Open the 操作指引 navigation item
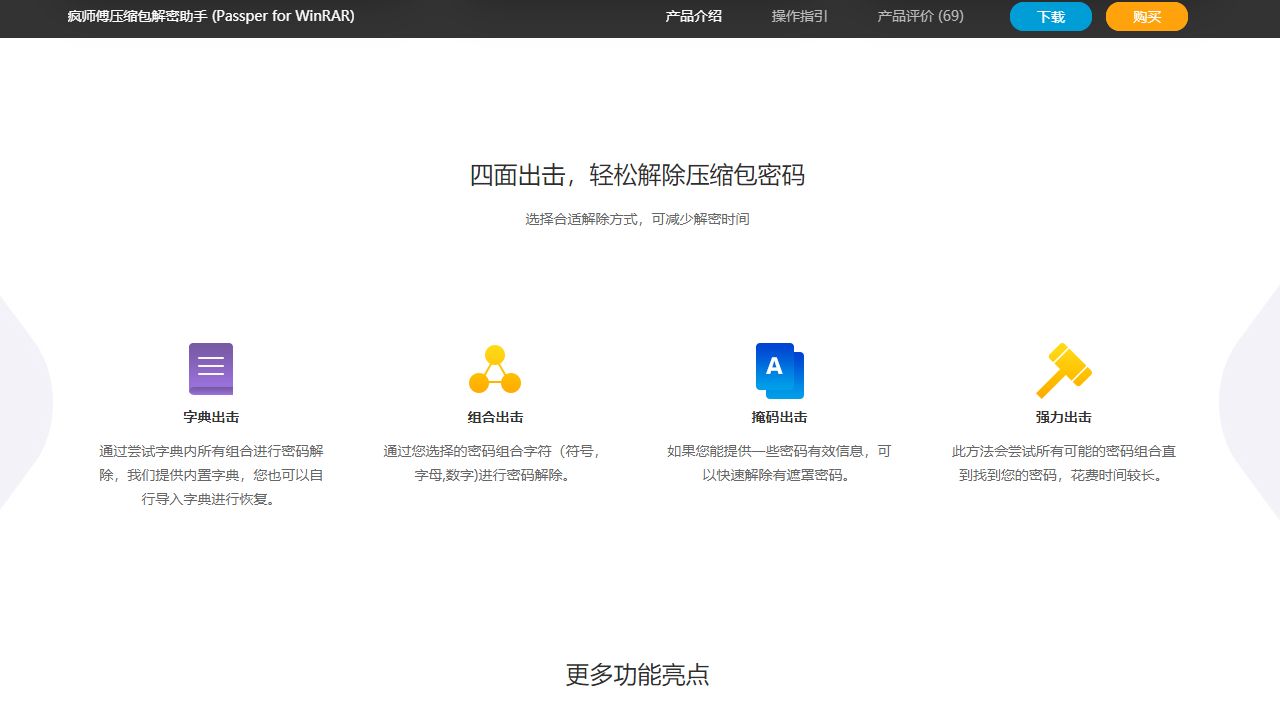The image size is (1280, 720). click(x=799, y=16)
